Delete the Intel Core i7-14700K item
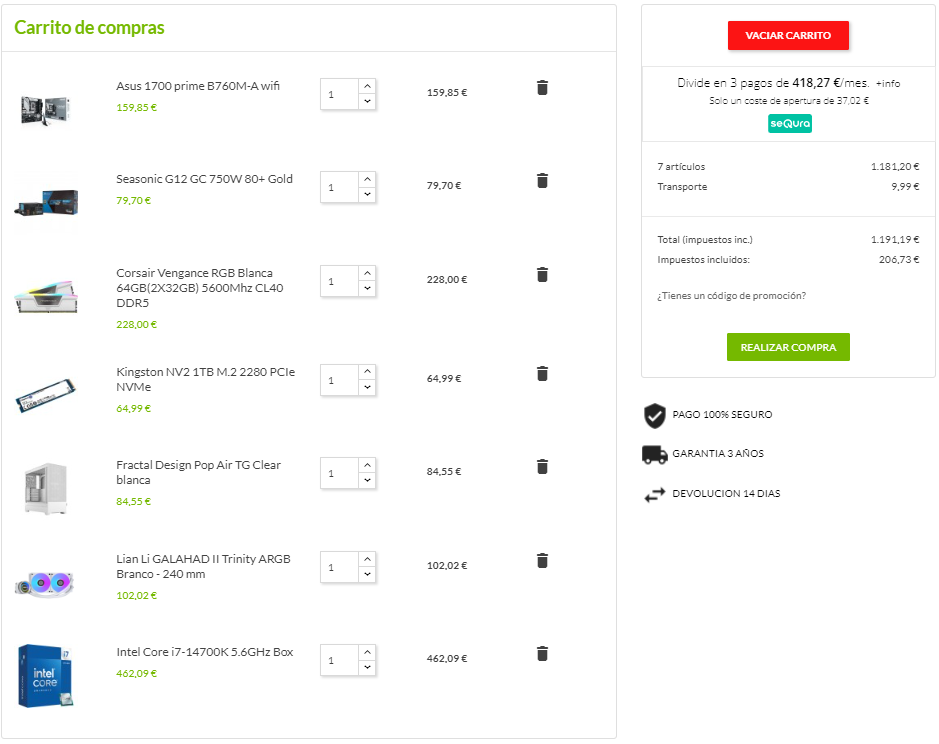Viewport: 939px width, 744px height. [x=542, y=653]
